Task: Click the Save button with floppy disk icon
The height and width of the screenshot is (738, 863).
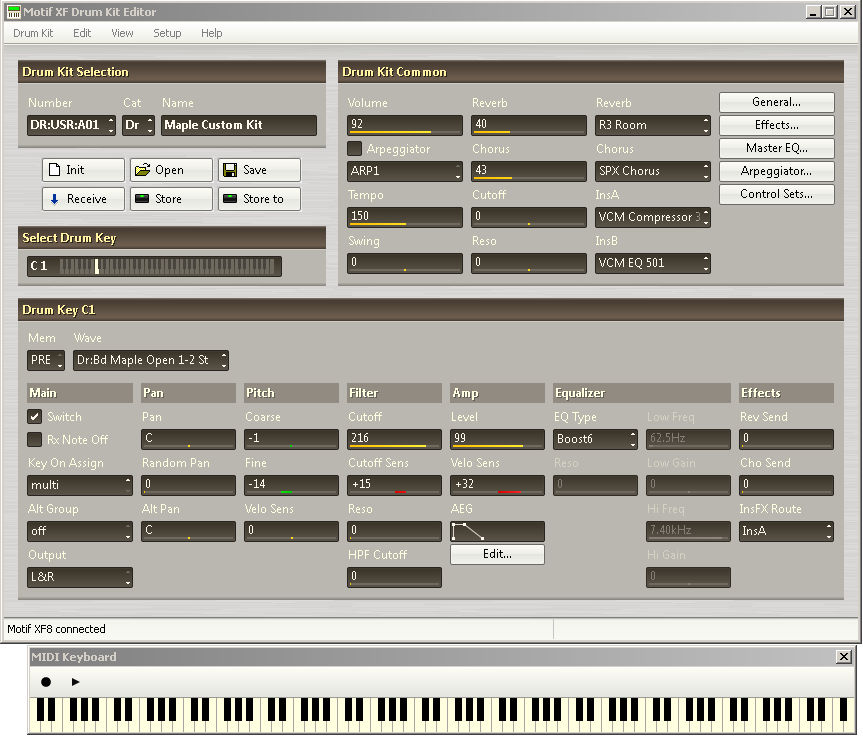Action: coord(259,170)
